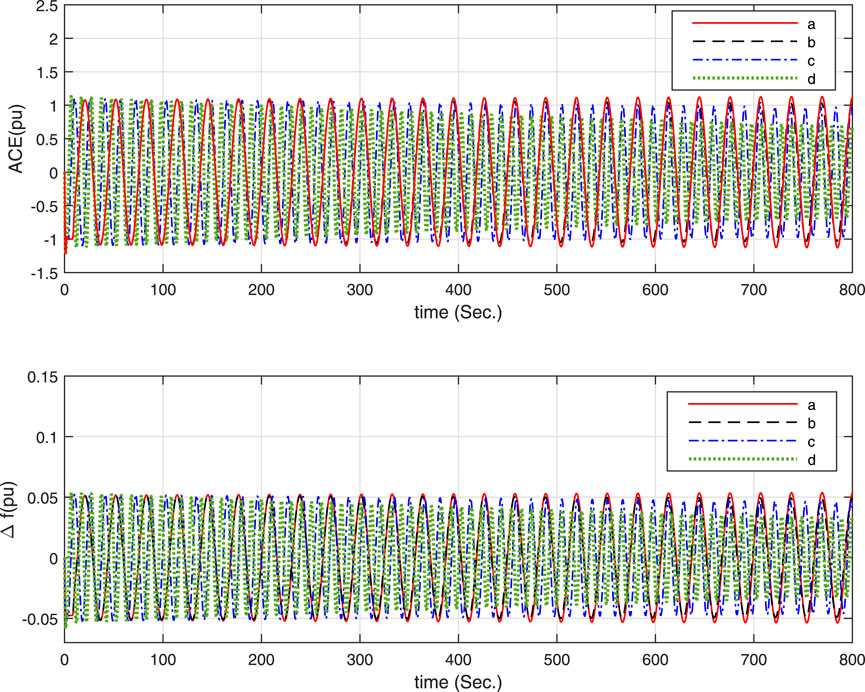Click the -1.5 tick on ACE y-axis
865x692 pixels.
[x=44, y=273]
